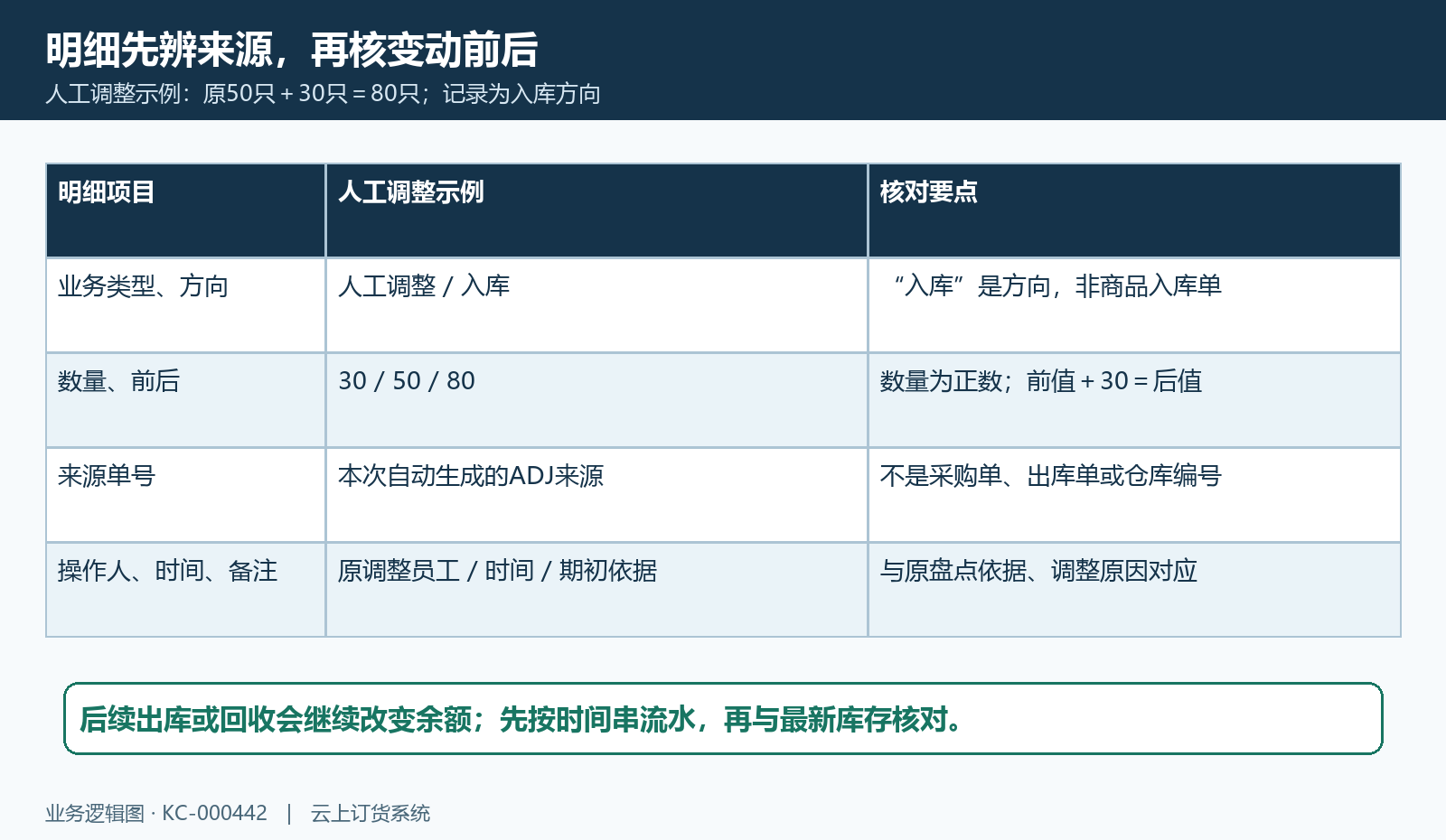Click the footer text 业务逻辑图 · KC-000442
1446x840 pixels.
(x=156, y=813)
